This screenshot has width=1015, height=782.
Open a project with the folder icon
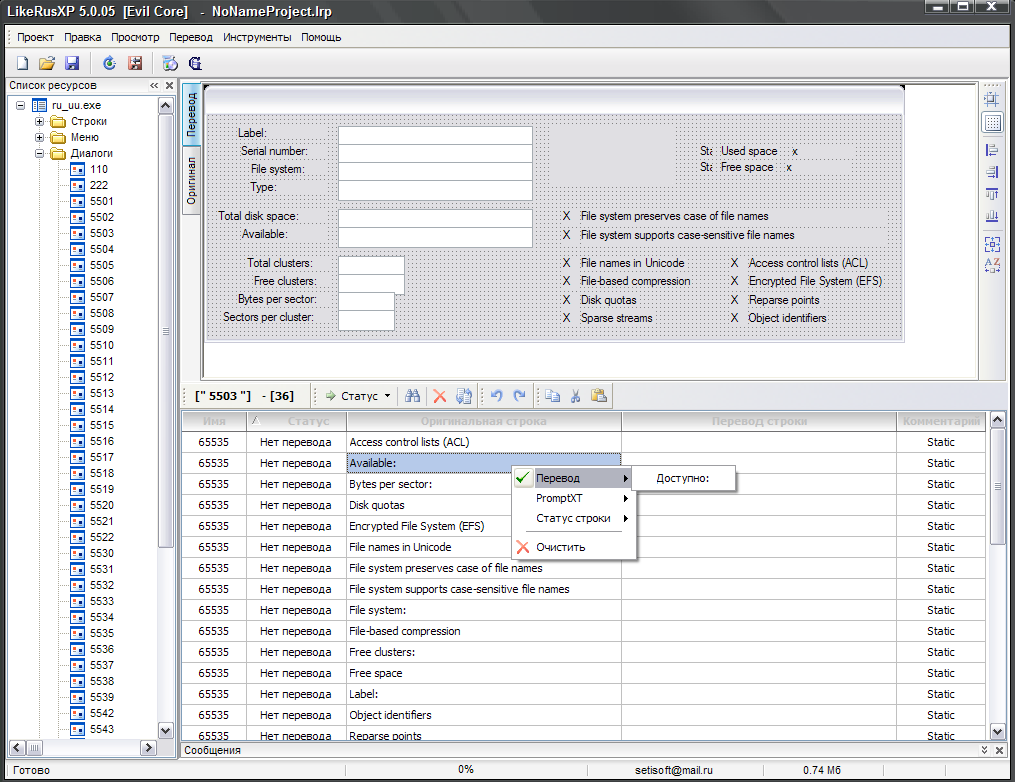click(47, 63)
